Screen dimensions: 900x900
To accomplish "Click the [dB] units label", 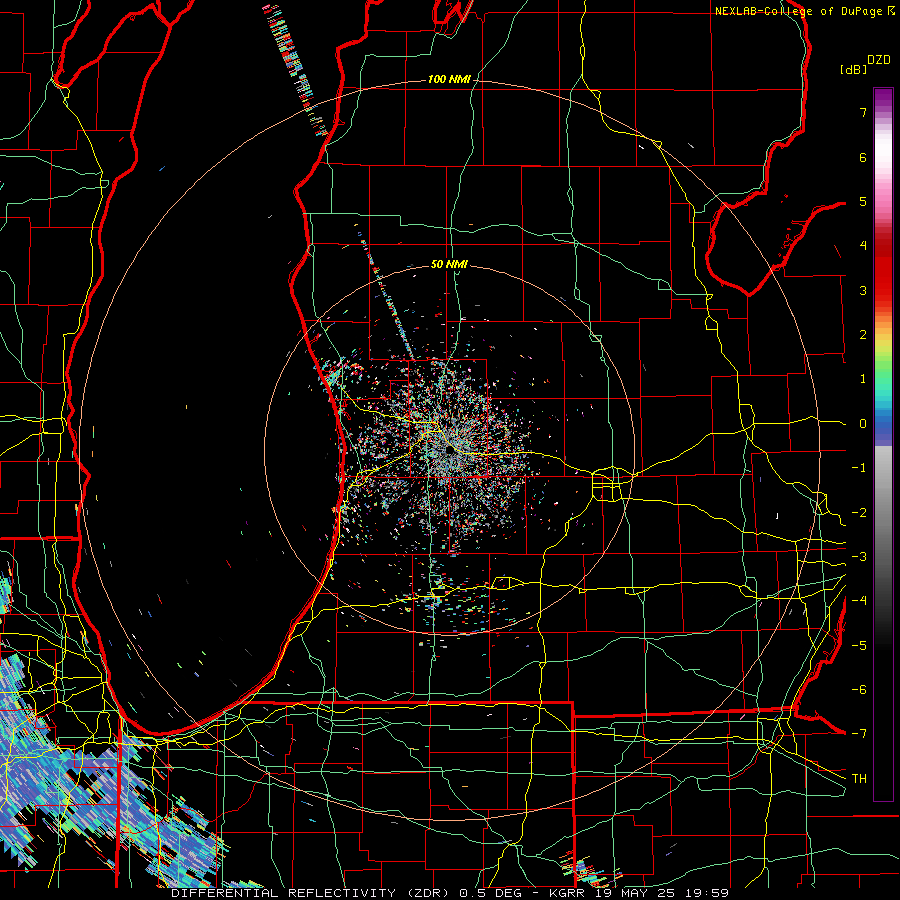I will [853, 69].
